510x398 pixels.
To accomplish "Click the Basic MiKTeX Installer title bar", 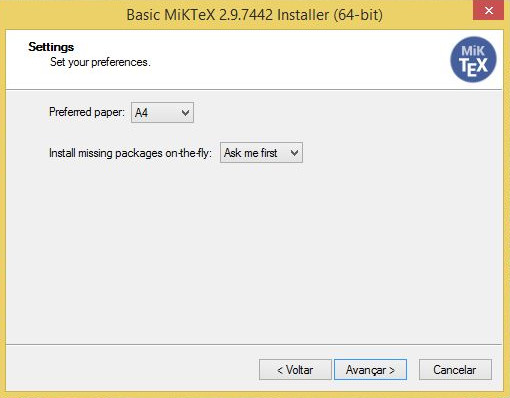I will click(255, 15).
